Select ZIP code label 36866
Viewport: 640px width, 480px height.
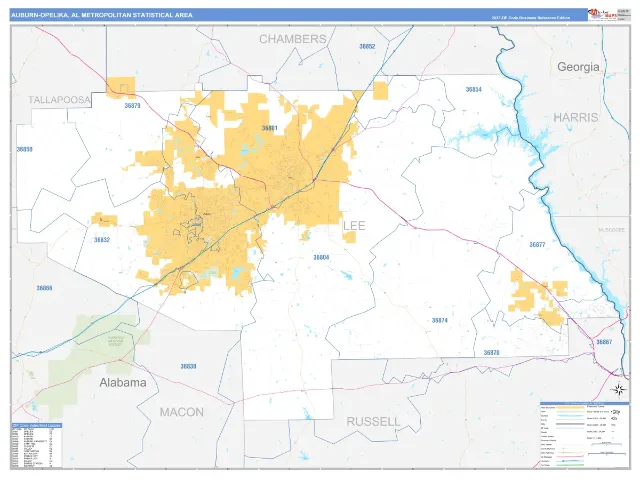(44, 288)
